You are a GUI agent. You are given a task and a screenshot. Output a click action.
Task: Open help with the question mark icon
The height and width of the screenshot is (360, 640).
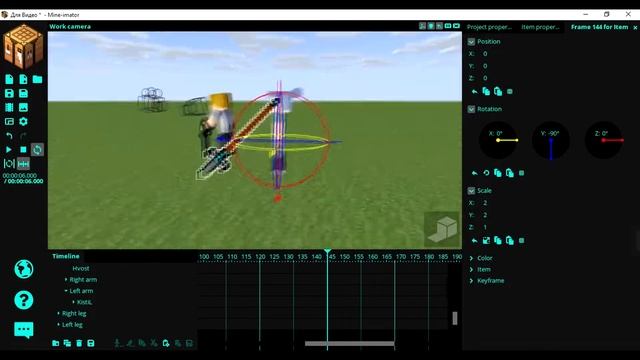[24, 300]
